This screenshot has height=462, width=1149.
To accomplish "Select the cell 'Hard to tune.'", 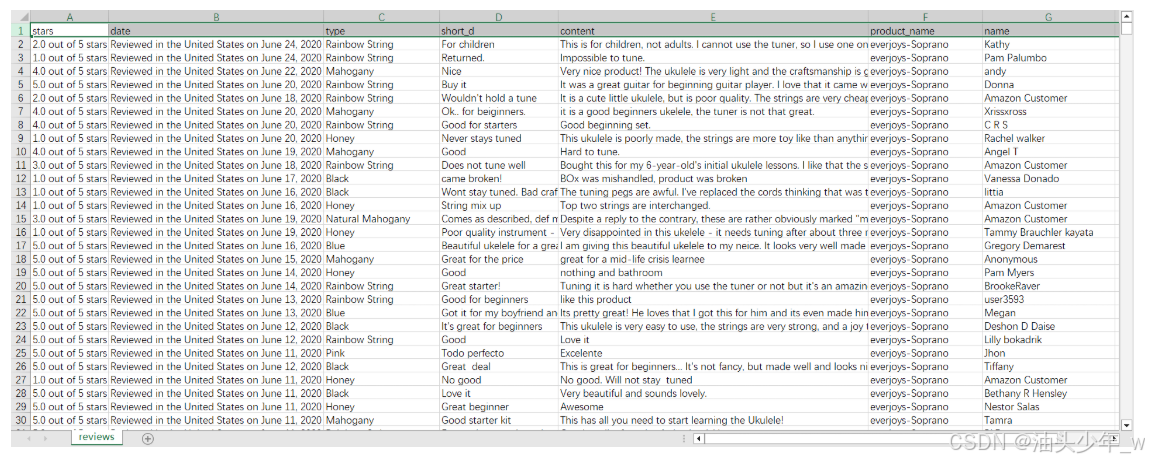I will pos(714,152).
